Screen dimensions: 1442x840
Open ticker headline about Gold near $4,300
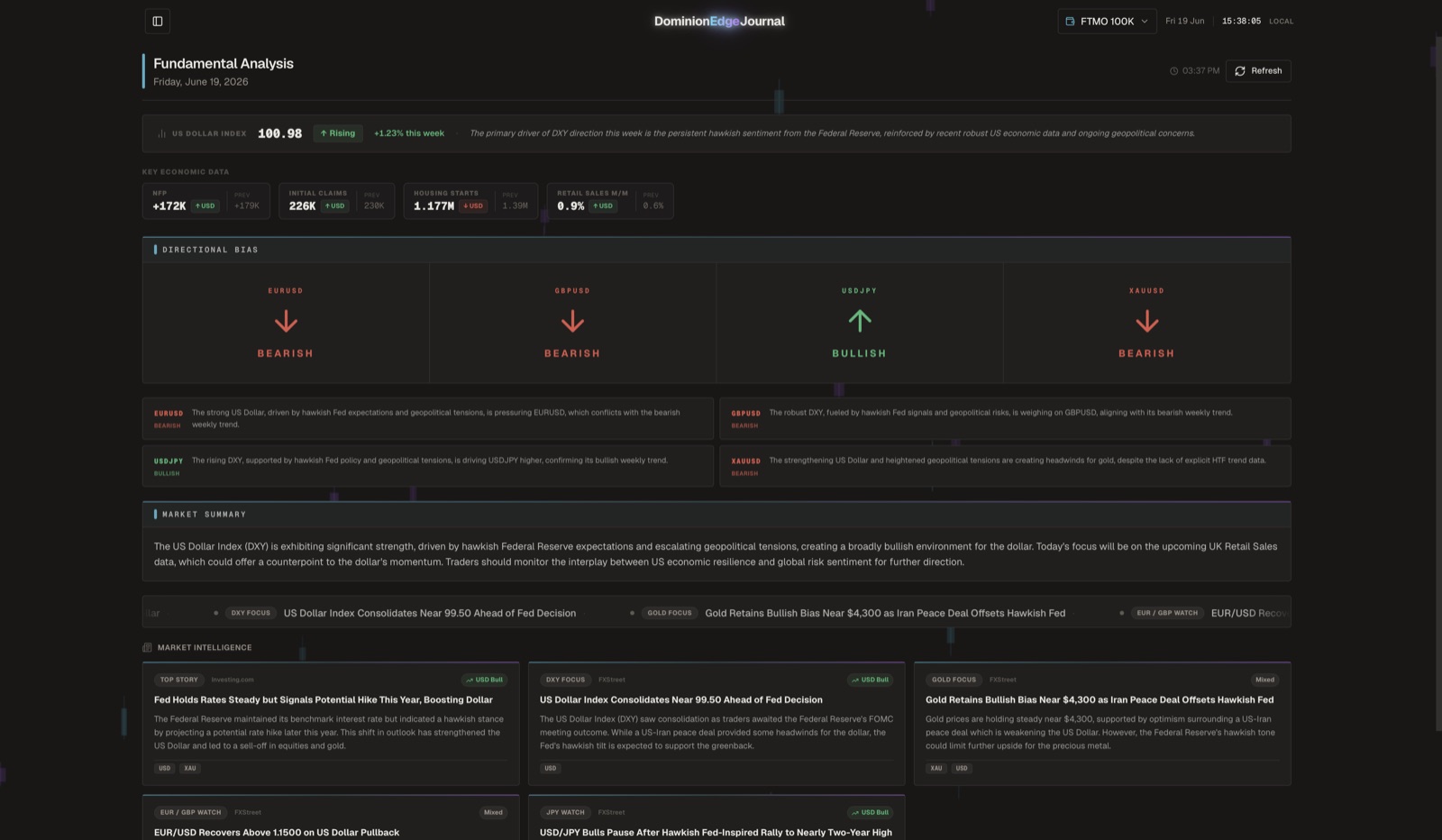pyautogui.click(x=885, y=613)
